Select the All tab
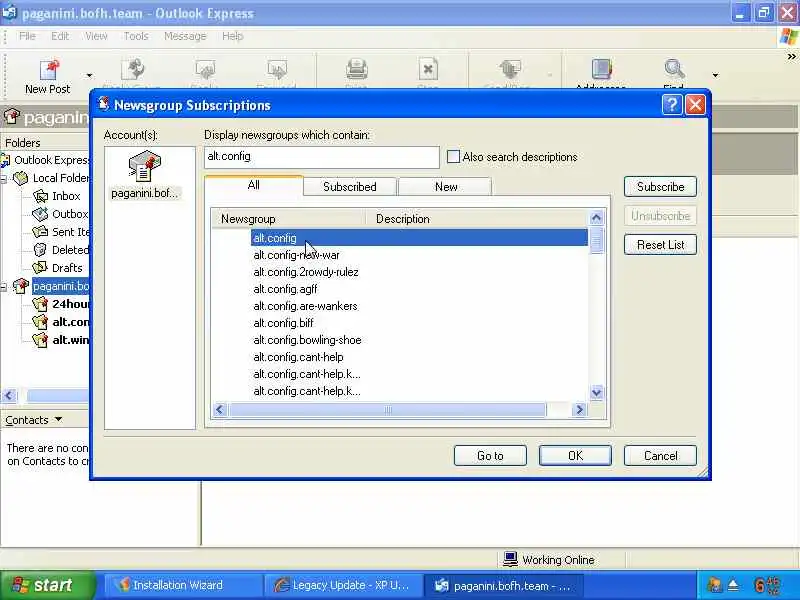Screen dimensions: 800x600 [254, 185]
